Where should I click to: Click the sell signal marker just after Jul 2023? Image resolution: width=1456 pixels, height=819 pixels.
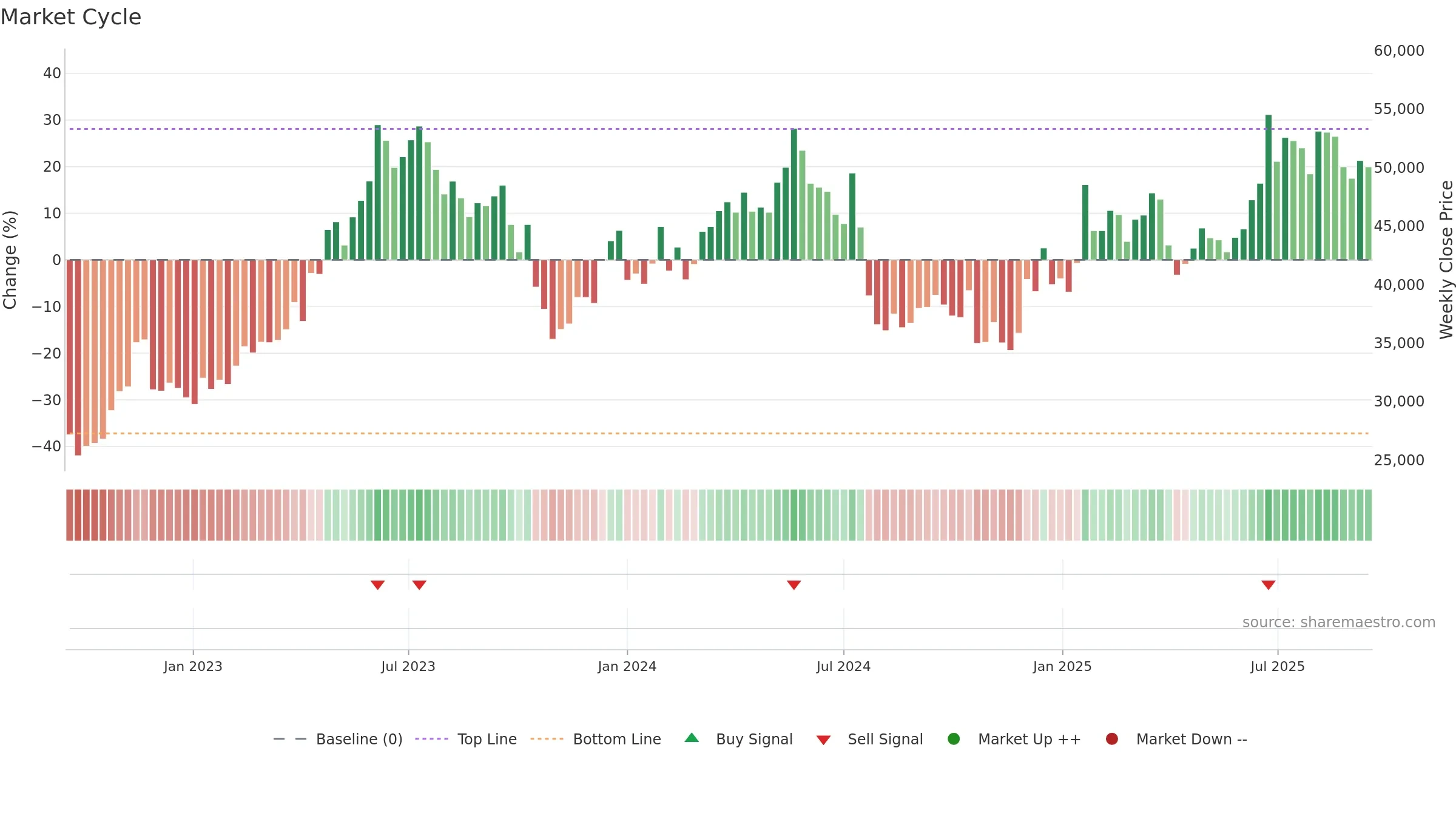(419, 585)
